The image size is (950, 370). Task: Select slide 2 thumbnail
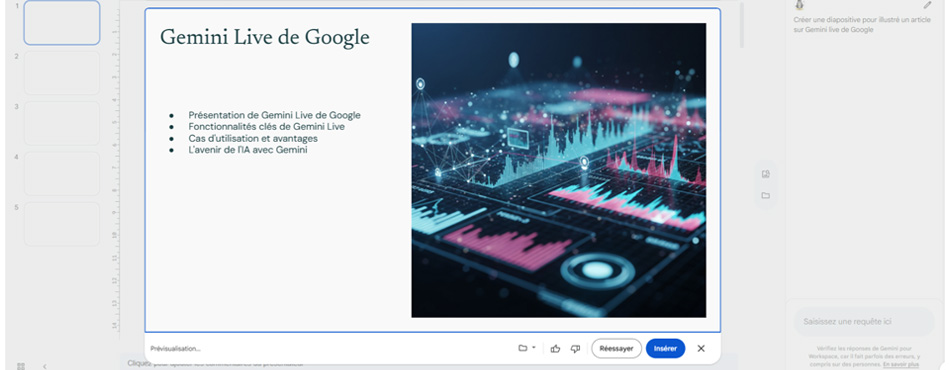tap(62, 73)
